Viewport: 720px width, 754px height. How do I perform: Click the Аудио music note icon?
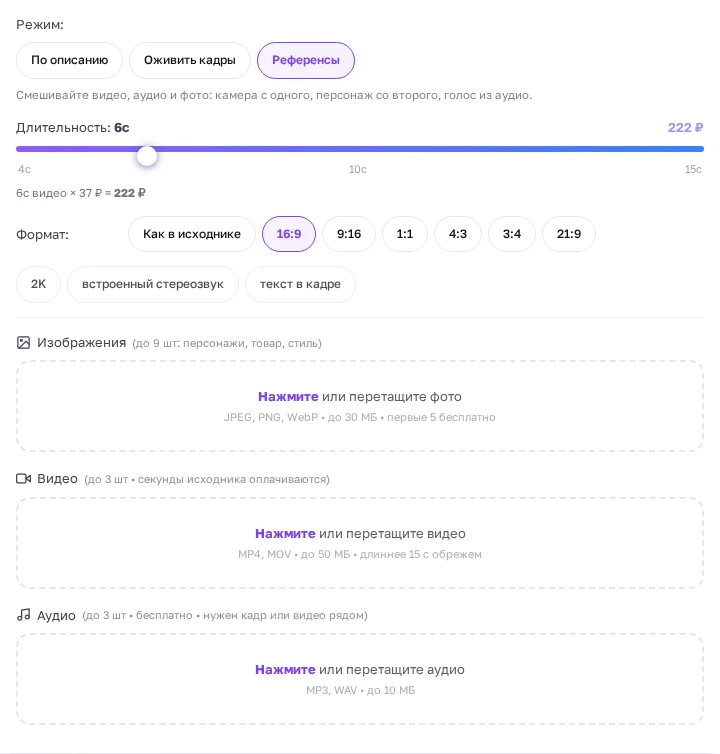click(23, 615)
